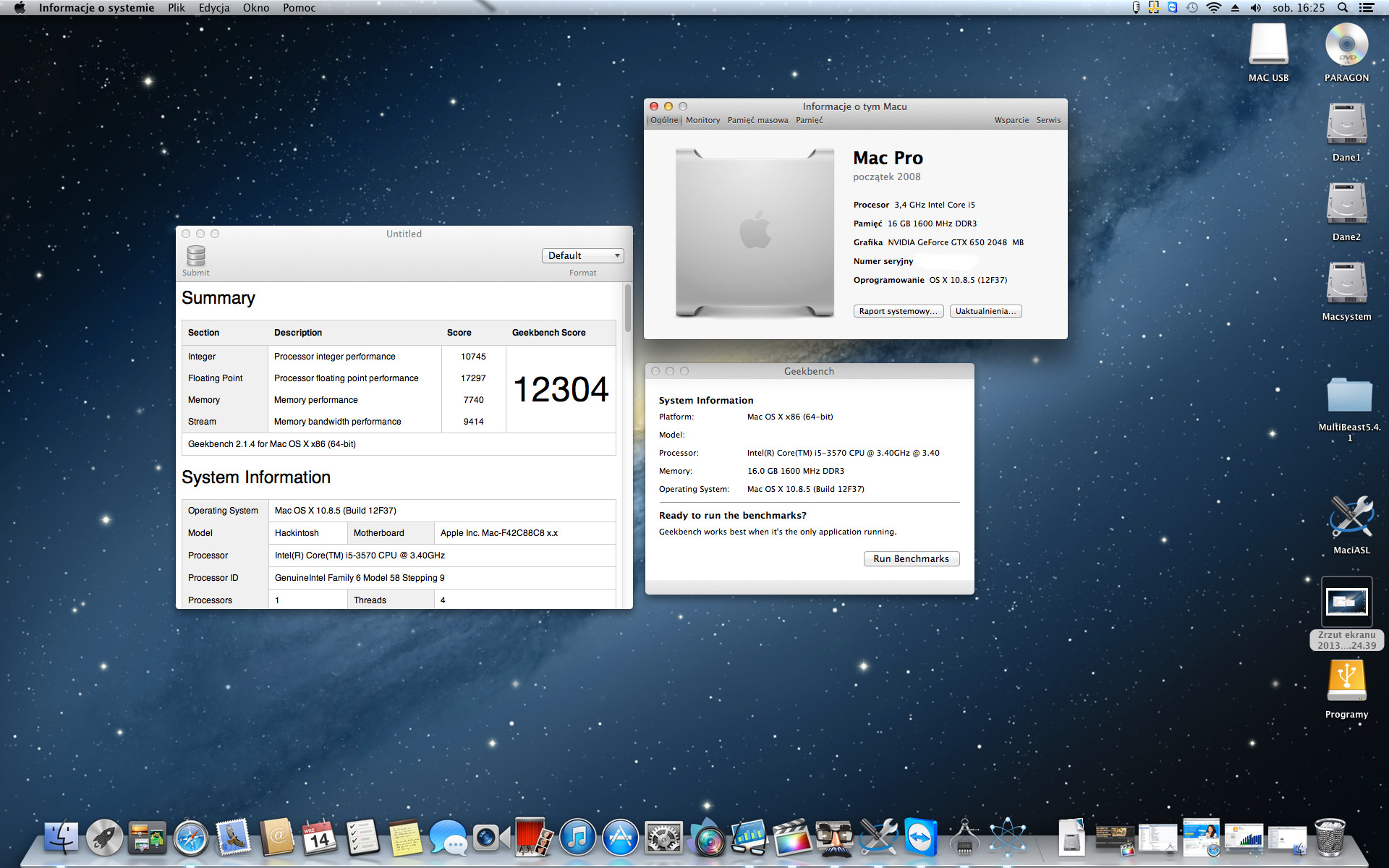Open iPhoto from the Dock
Image resolution: width=1389 pixels, height=868 pixels.
click(x=707, y=838)
